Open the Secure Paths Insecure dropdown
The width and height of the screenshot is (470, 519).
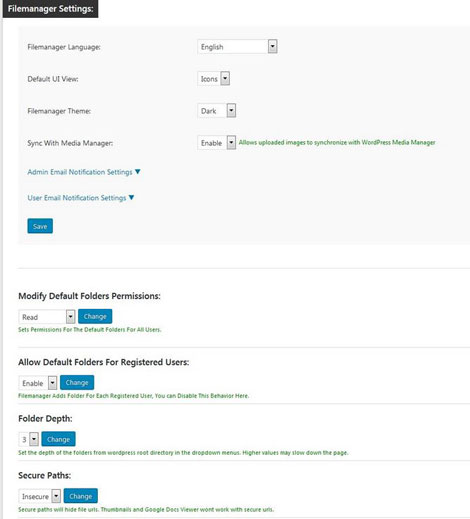(40, 496)
